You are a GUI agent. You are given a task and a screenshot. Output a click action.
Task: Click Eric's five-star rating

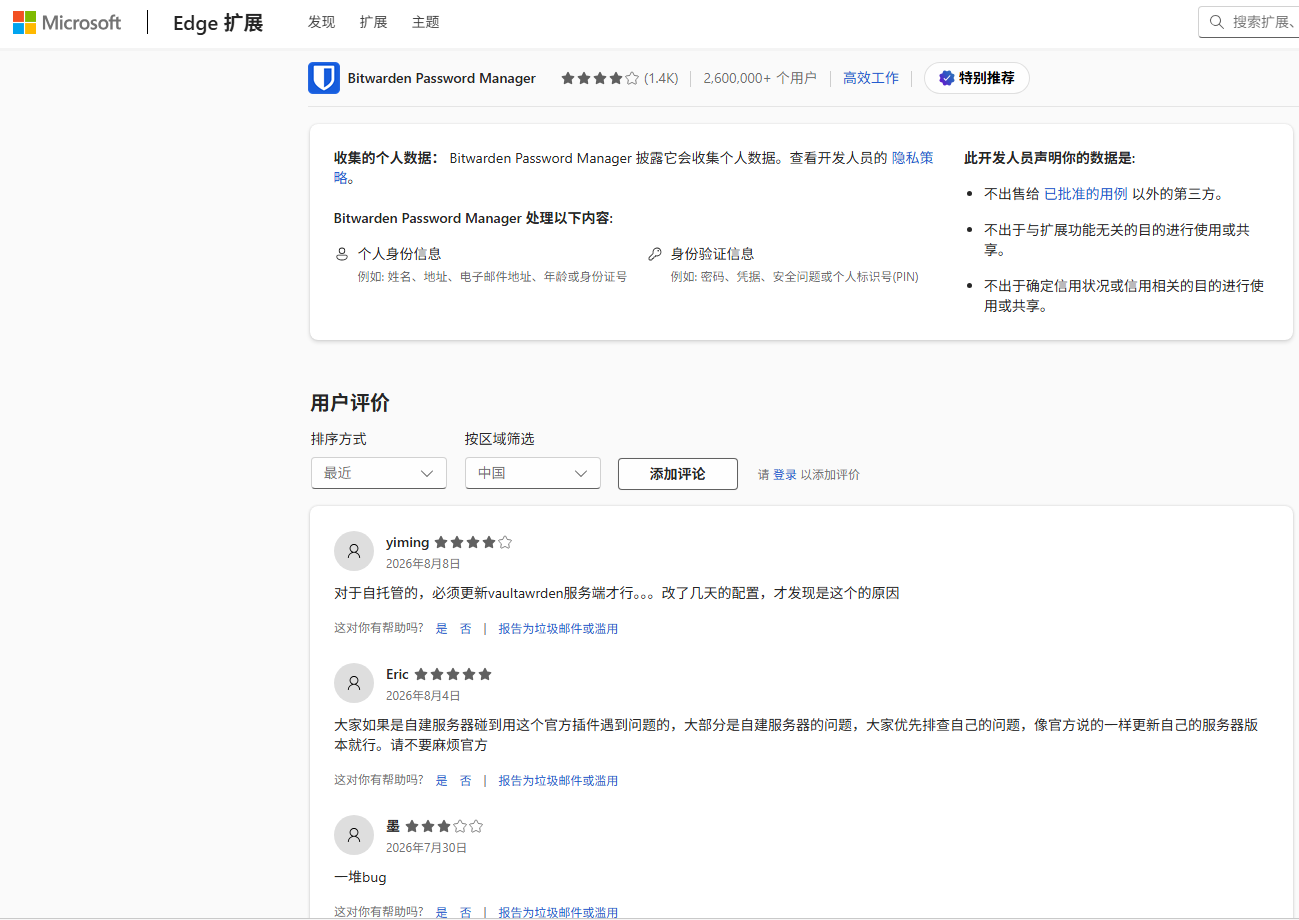point(453,675)
